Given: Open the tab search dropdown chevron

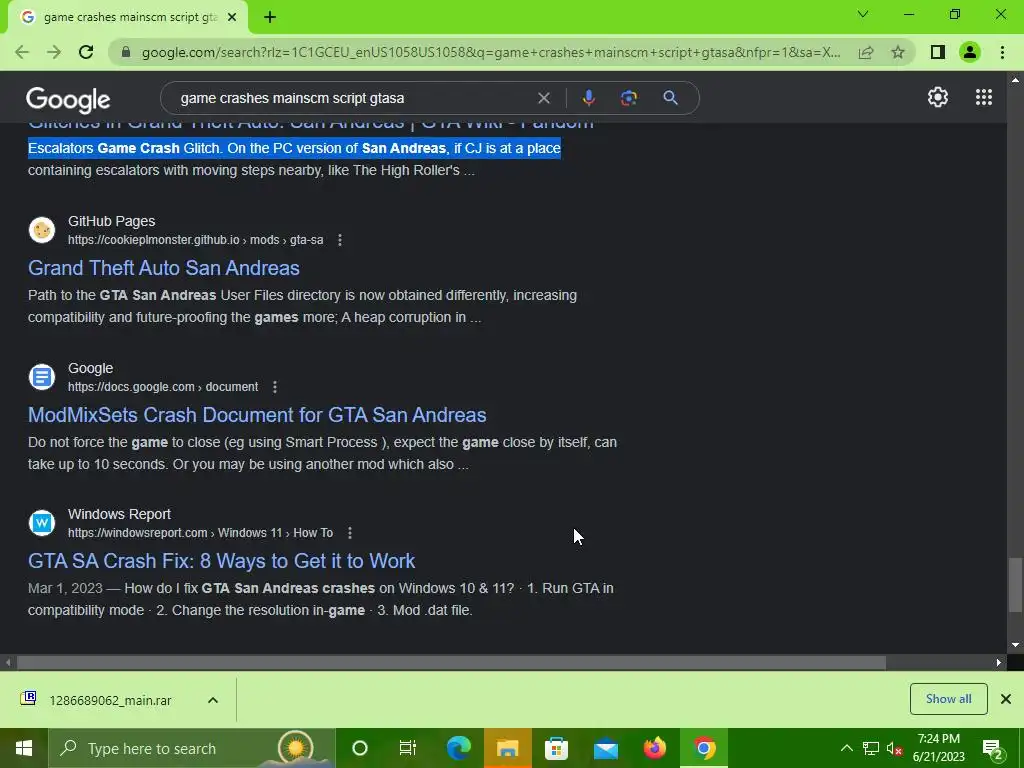Looking at the screenshot, I should (863, 14).
